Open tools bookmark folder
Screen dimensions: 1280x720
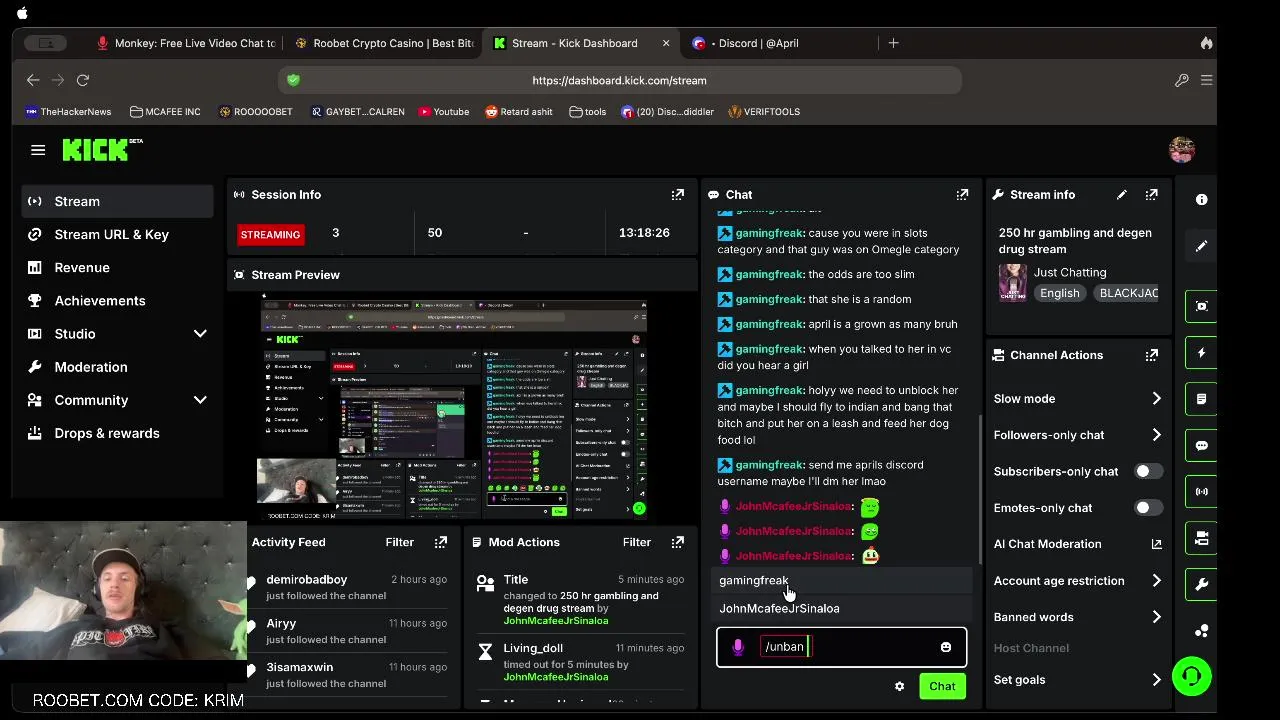click(x=588, y=112)
